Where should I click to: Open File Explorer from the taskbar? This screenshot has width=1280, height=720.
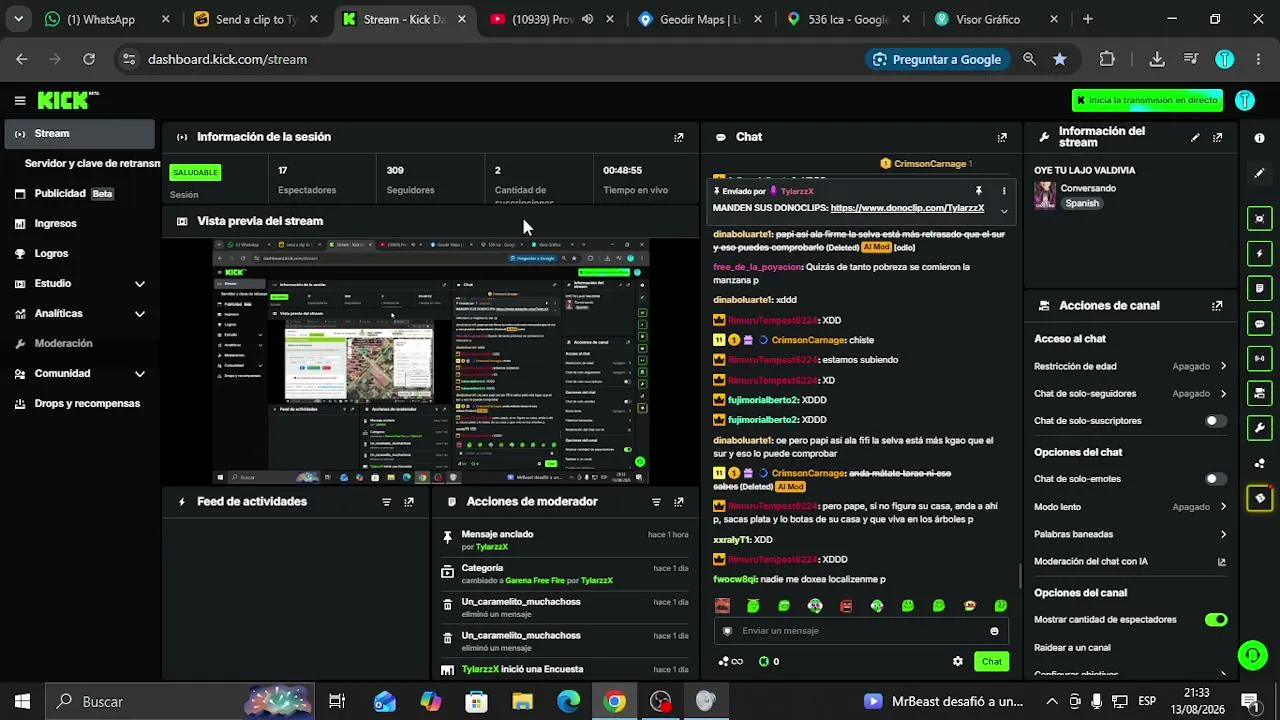click(x=522, y=702)
